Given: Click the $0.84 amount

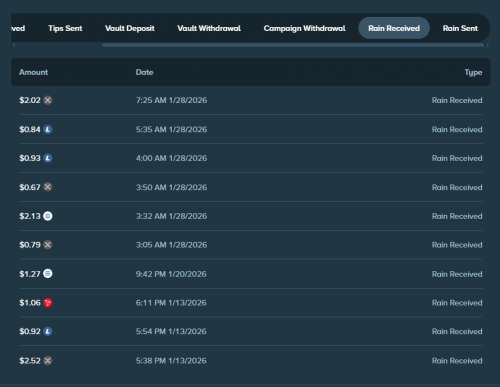Looking at the screenshot, I should pyautogui.click(x=30, y=129).
